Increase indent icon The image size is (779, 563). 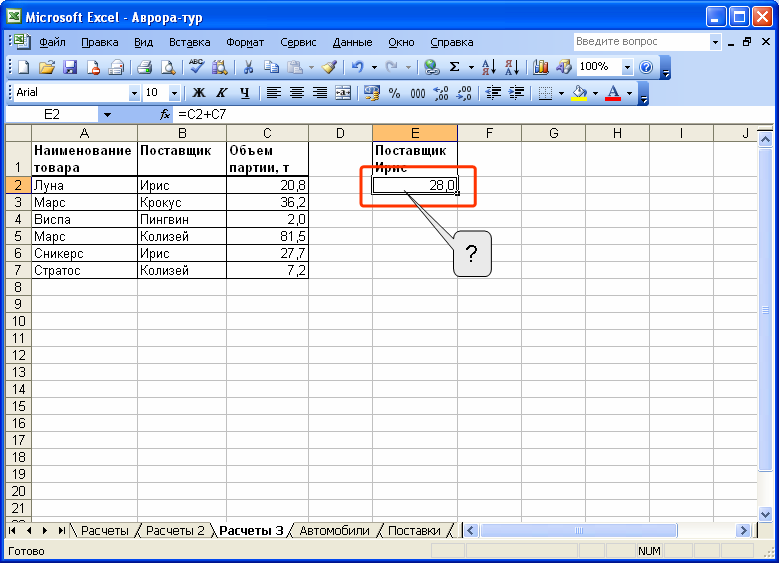coord(517,93)
